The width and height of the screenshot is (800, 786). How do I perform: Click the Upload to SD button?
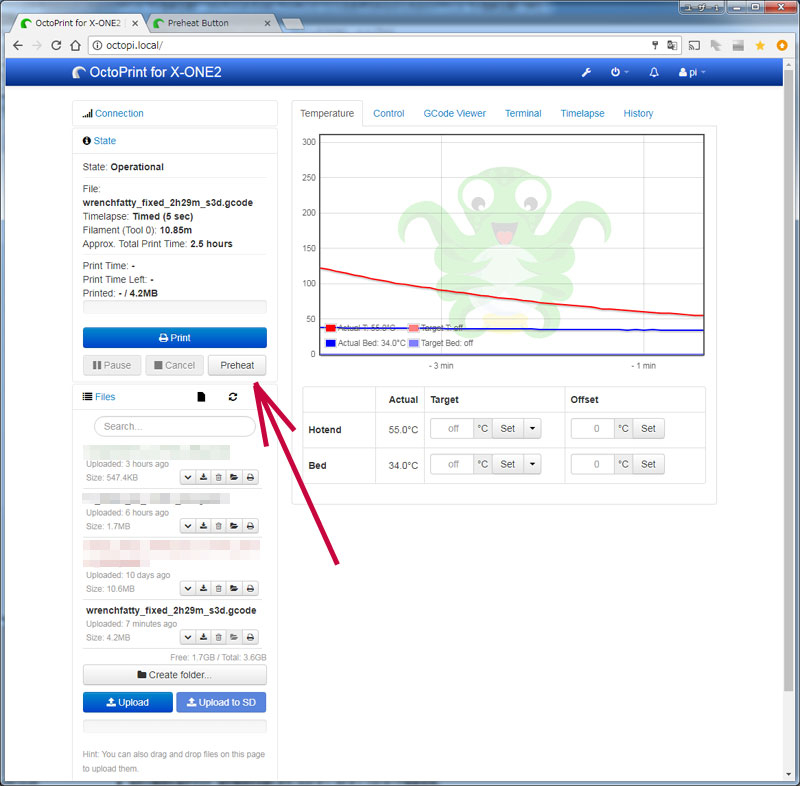click(x=221, y=702)
